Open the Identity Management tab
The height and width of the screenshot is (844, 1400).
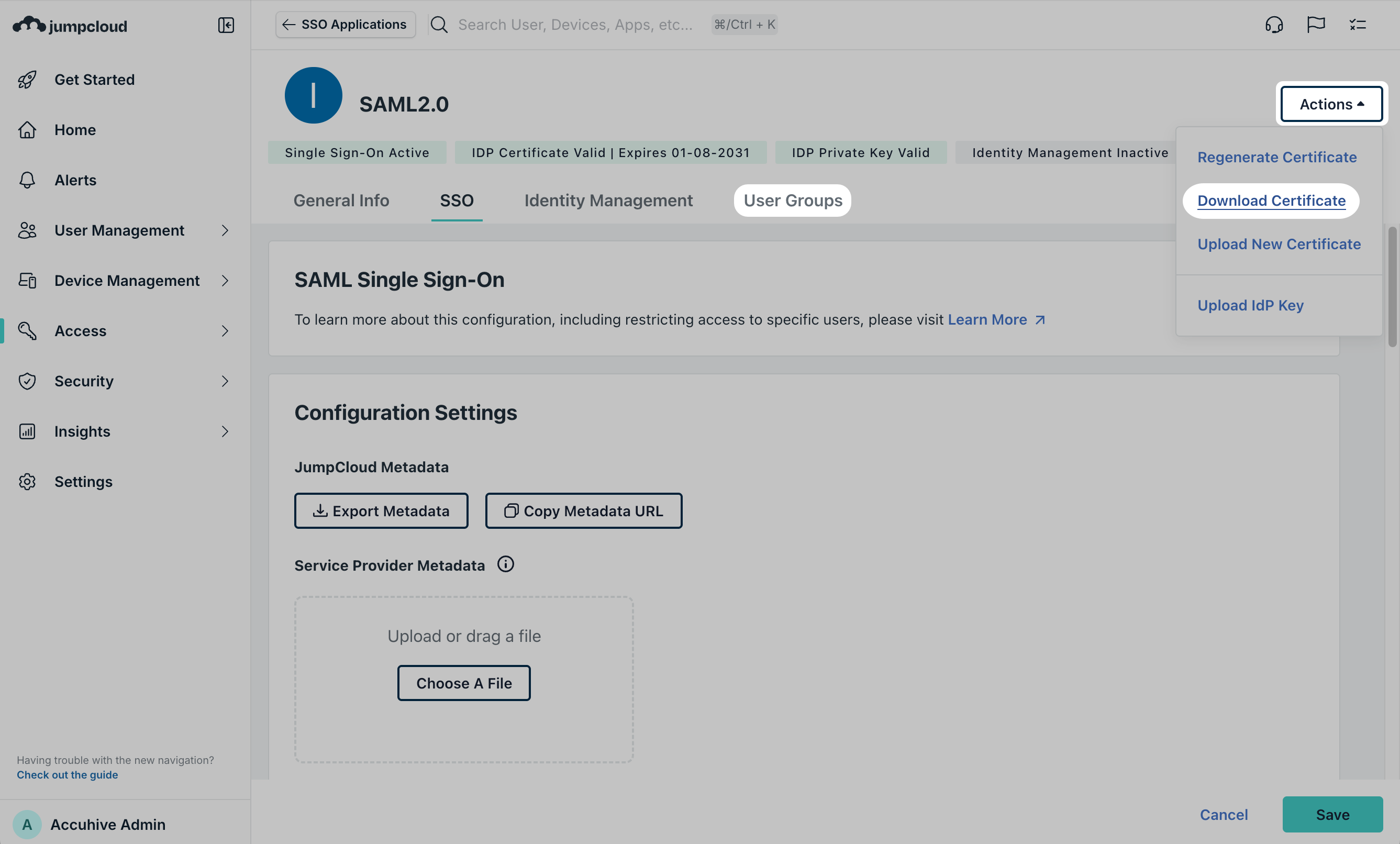(x=608, y=201)
